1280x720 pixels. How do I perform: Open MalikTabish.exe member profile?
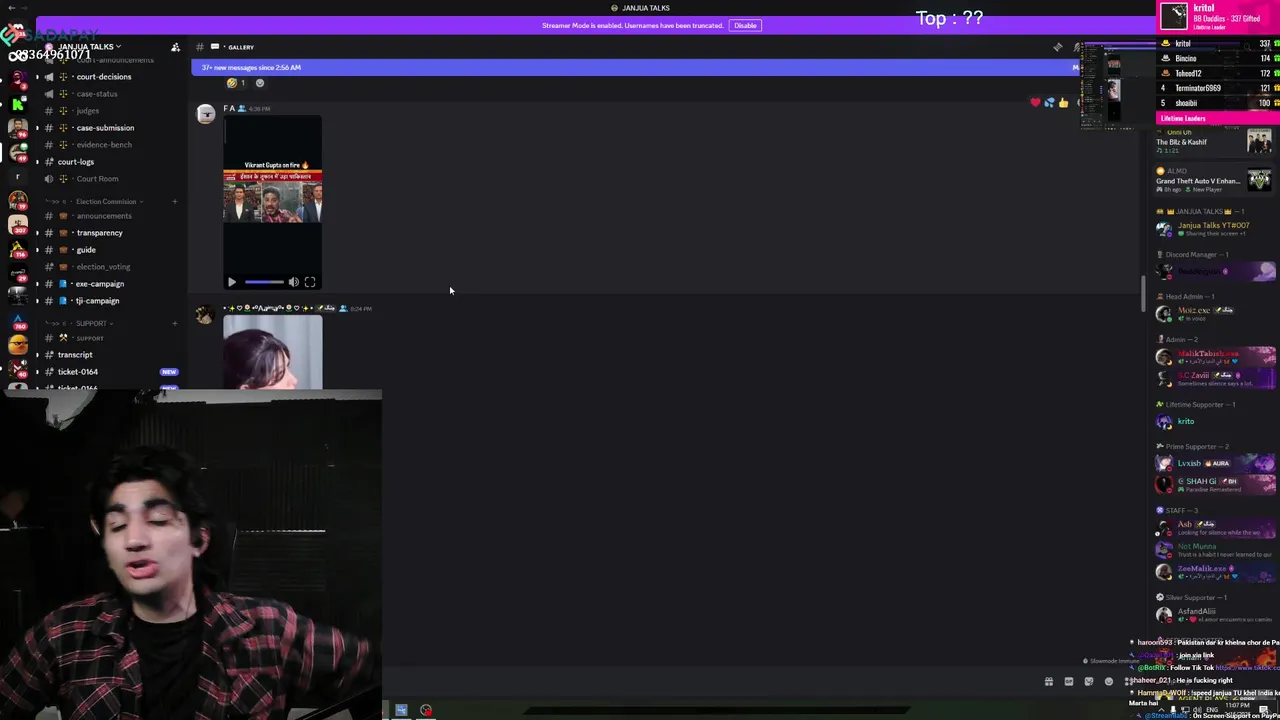coord(1213,356)
